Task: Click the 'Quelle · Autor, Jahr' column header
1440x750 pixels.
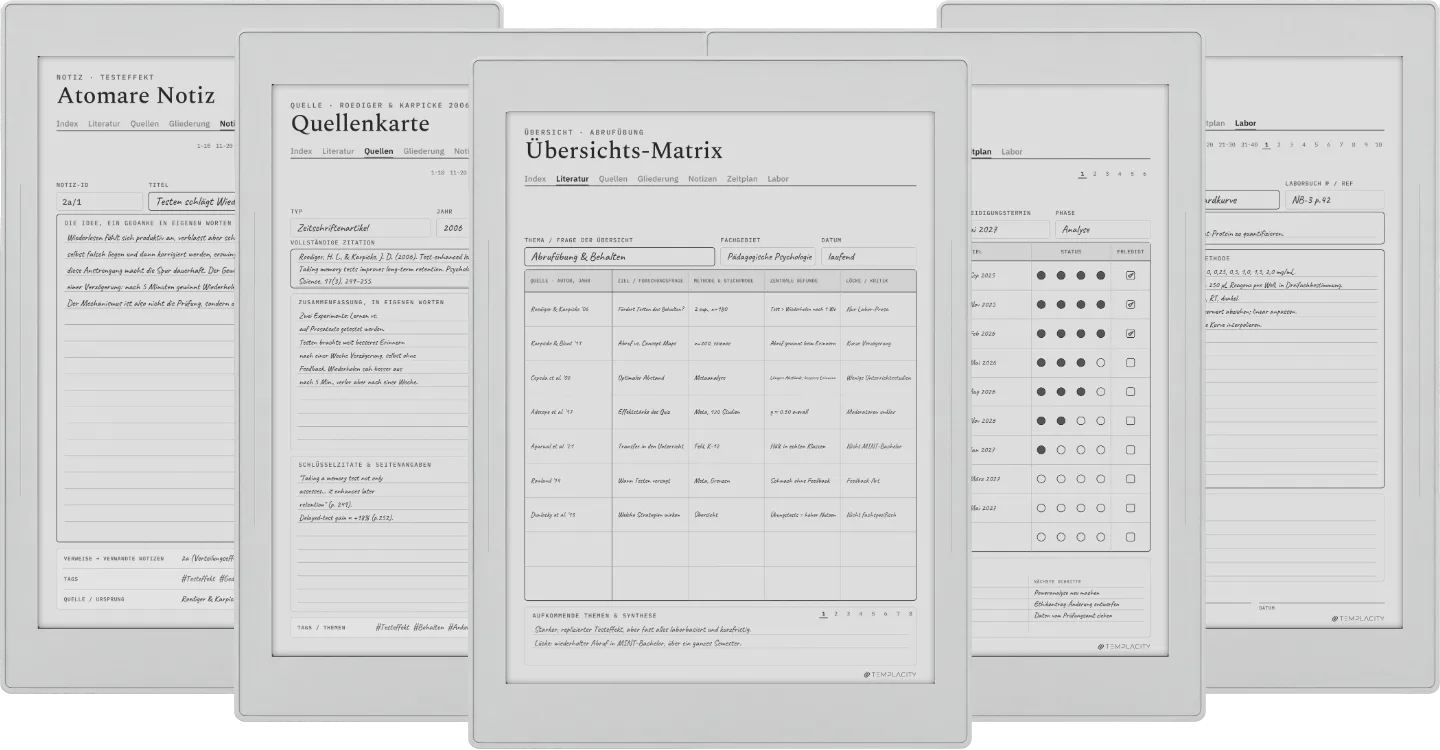Action: pyautogui.click(x=568, y=281)
